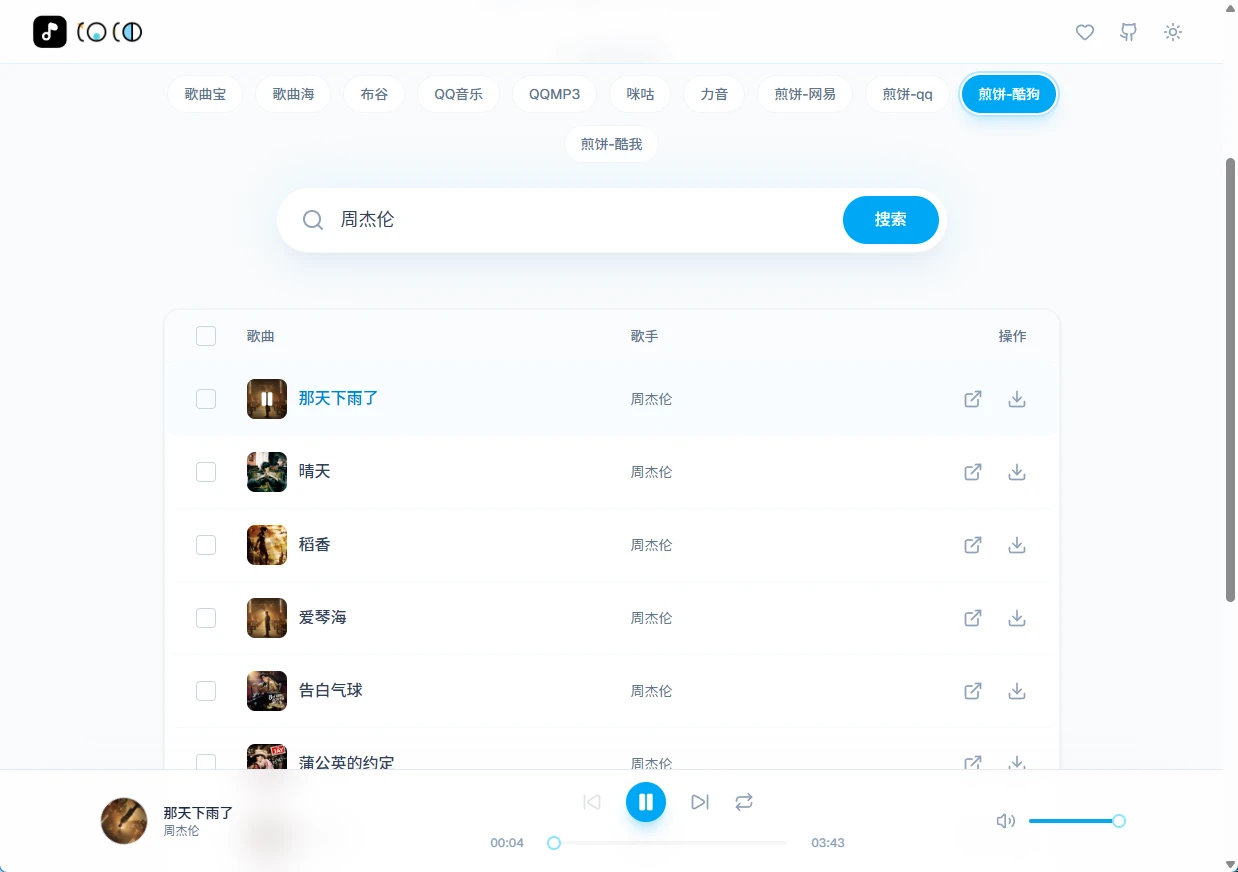Download the song 告白气球
Screen dimensions: 1238x872
tap(1017, 691)
